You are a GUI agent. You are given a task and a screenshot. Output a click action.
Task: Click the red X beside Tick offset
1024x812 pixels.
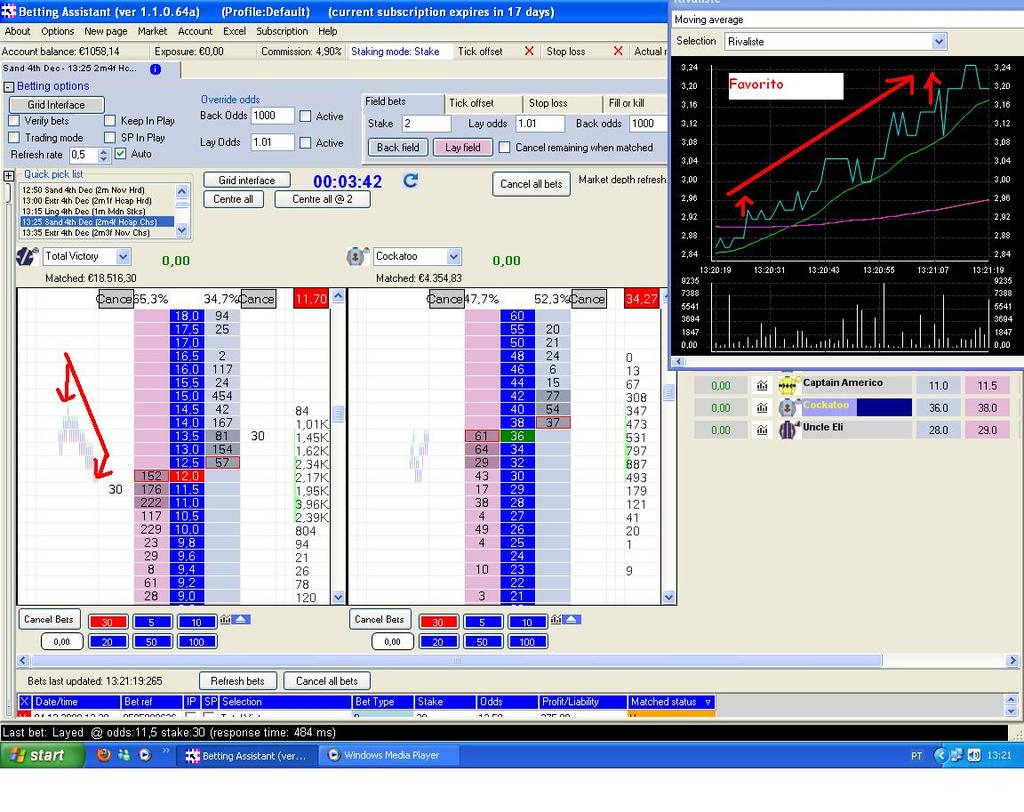point(529,51)
